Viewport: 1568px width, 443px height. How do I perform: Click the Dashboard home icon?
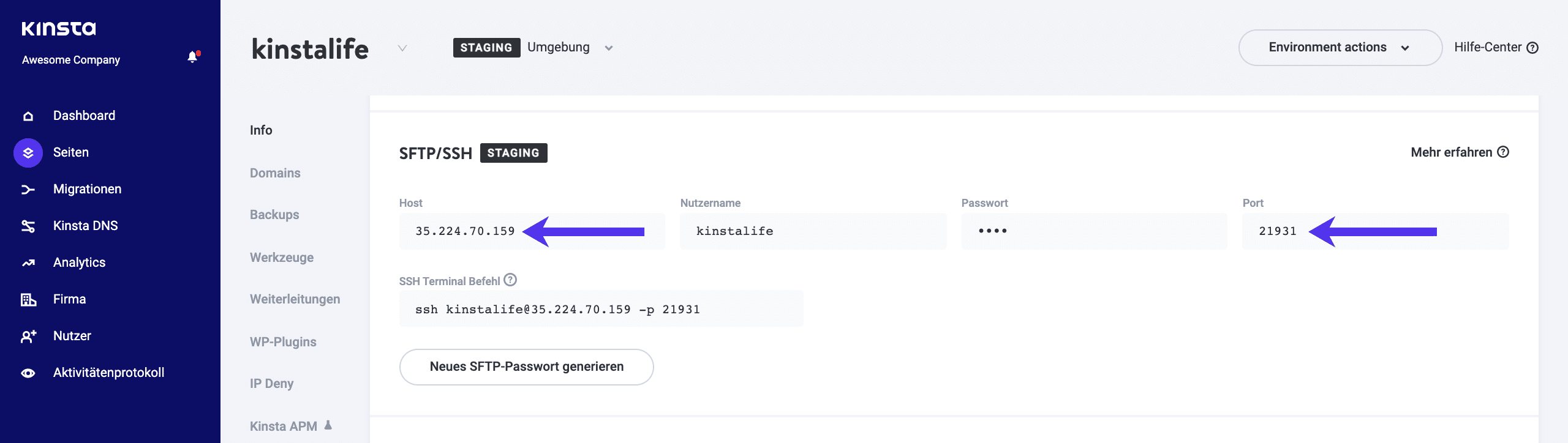click(x=28, y=116)
